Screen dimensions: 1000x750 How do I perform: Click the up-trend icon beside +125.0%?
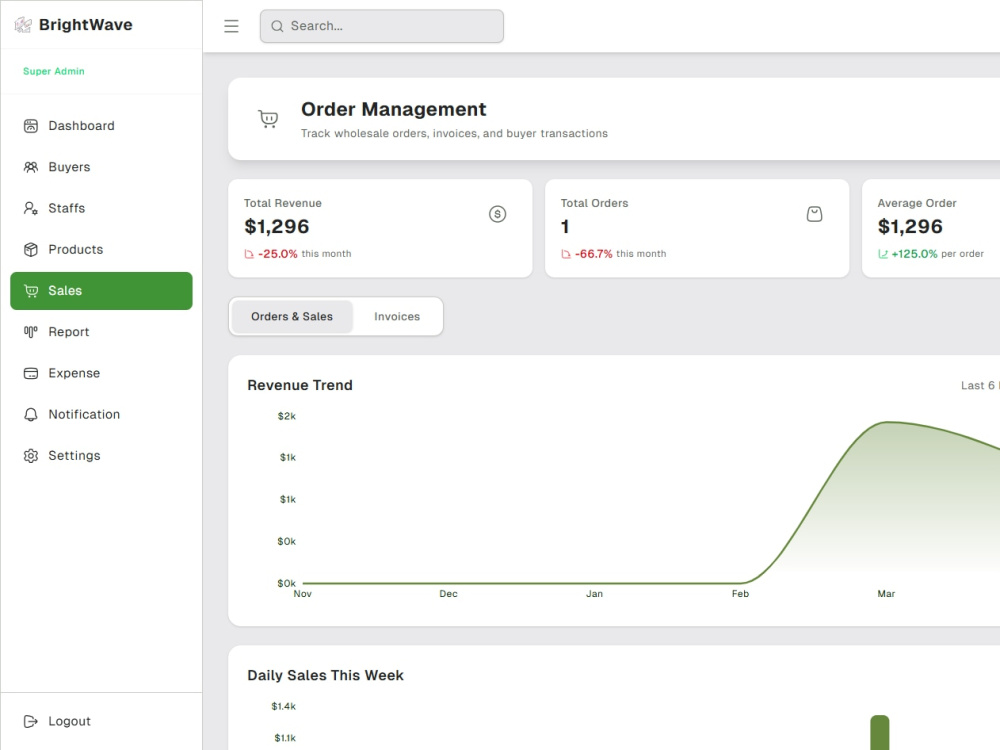click(x=883, y=254)
